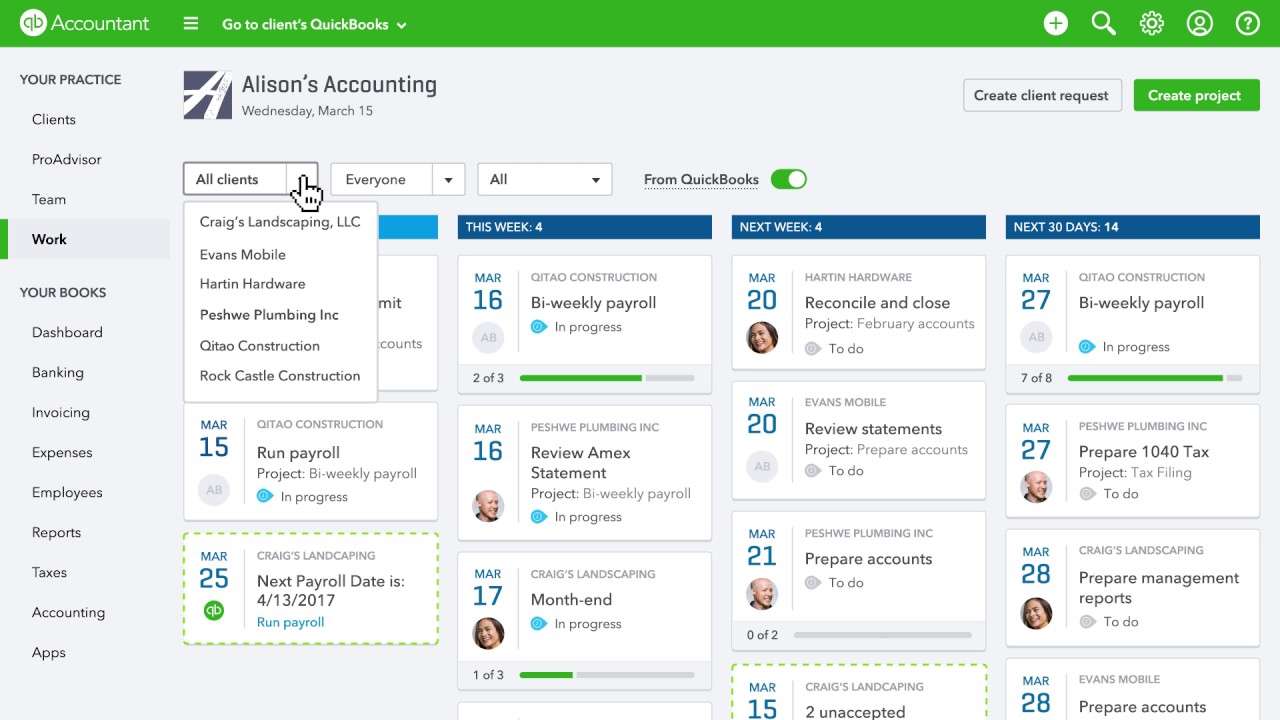Open the user profile icon
The image size is (1280, 720).
click(x=1200, y=24)
